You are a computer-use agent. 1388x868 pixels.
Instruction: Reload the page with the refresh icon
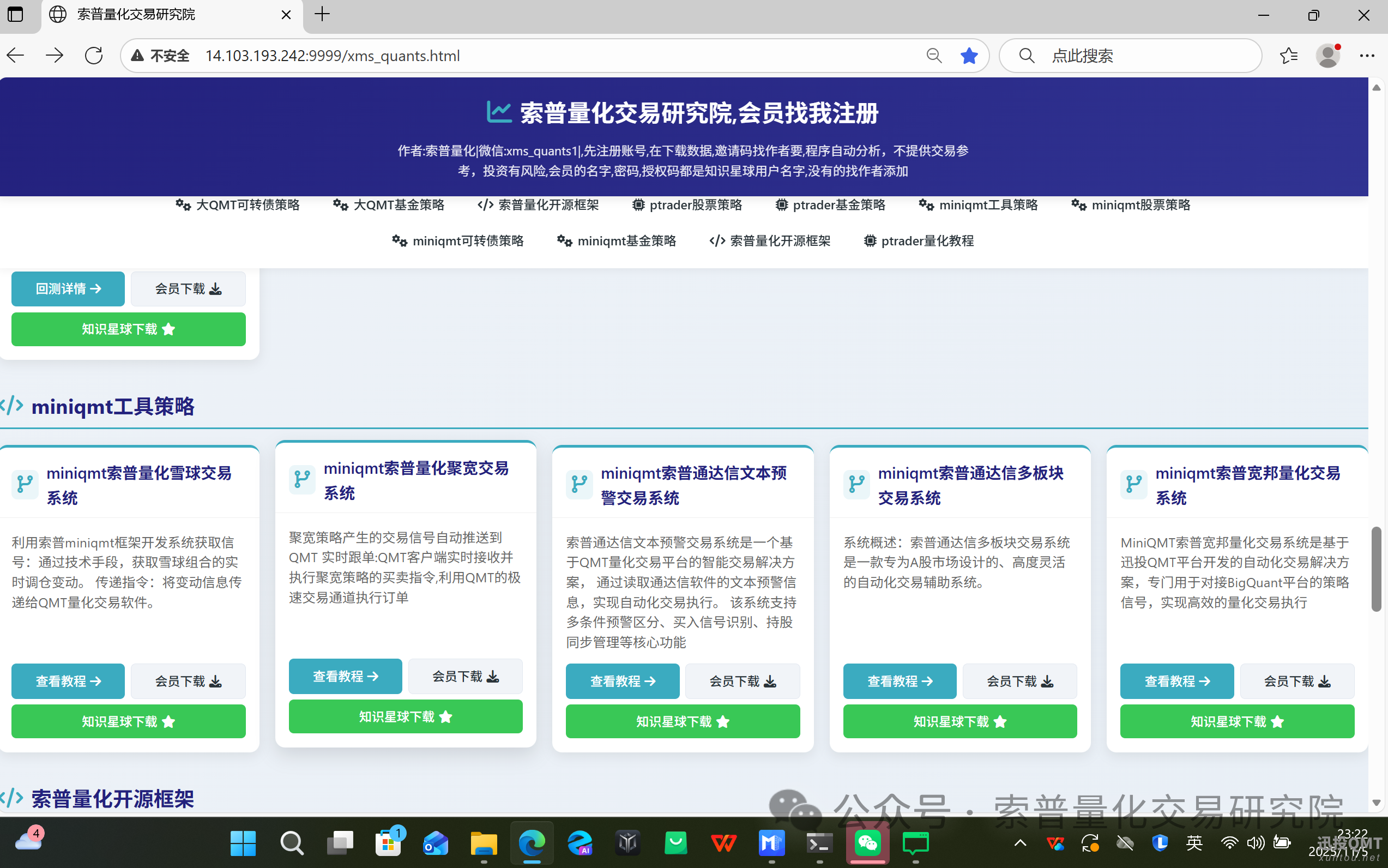point(94,55)
